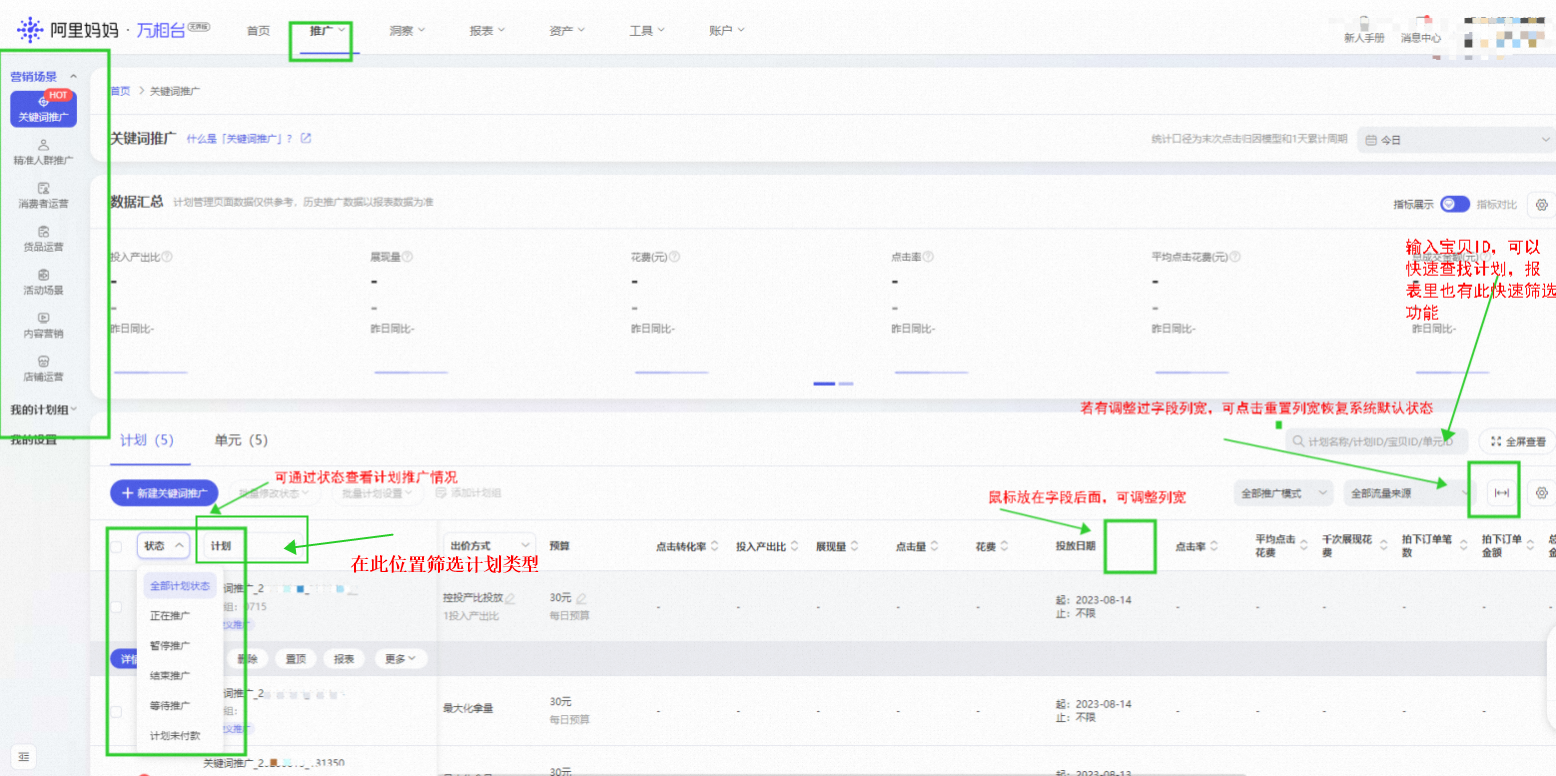Click the help icon next to 花费(元)
Screen dimensions: 1556x776
673,257
